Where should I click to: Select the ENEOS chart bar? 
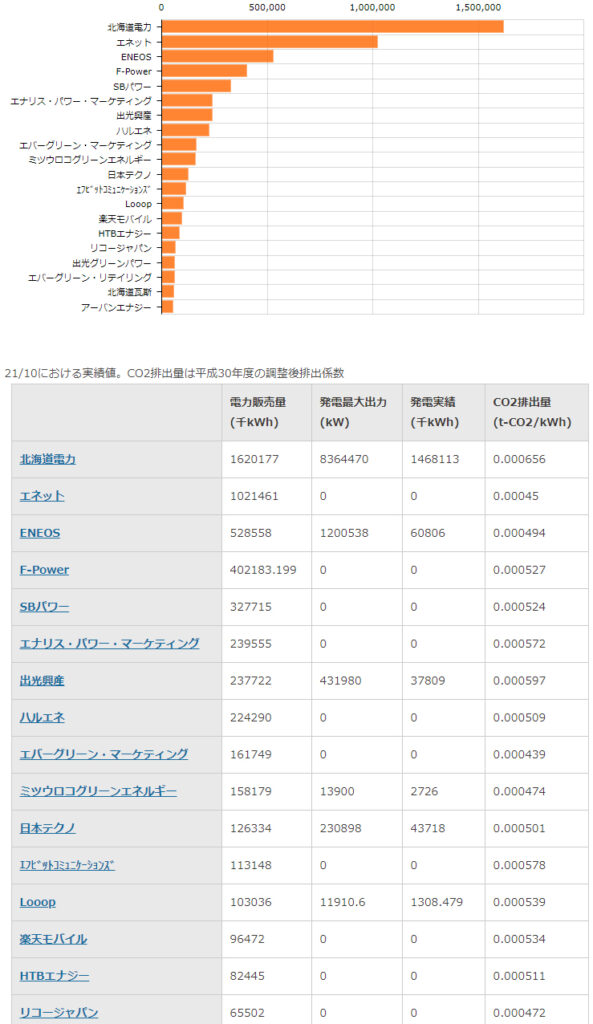pos(217,57)
